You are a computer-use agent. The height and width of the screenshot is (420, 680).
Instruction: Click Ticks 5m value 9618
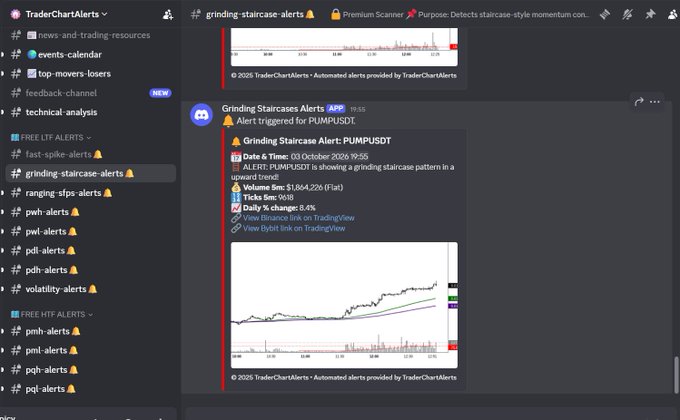click(286, 197)
